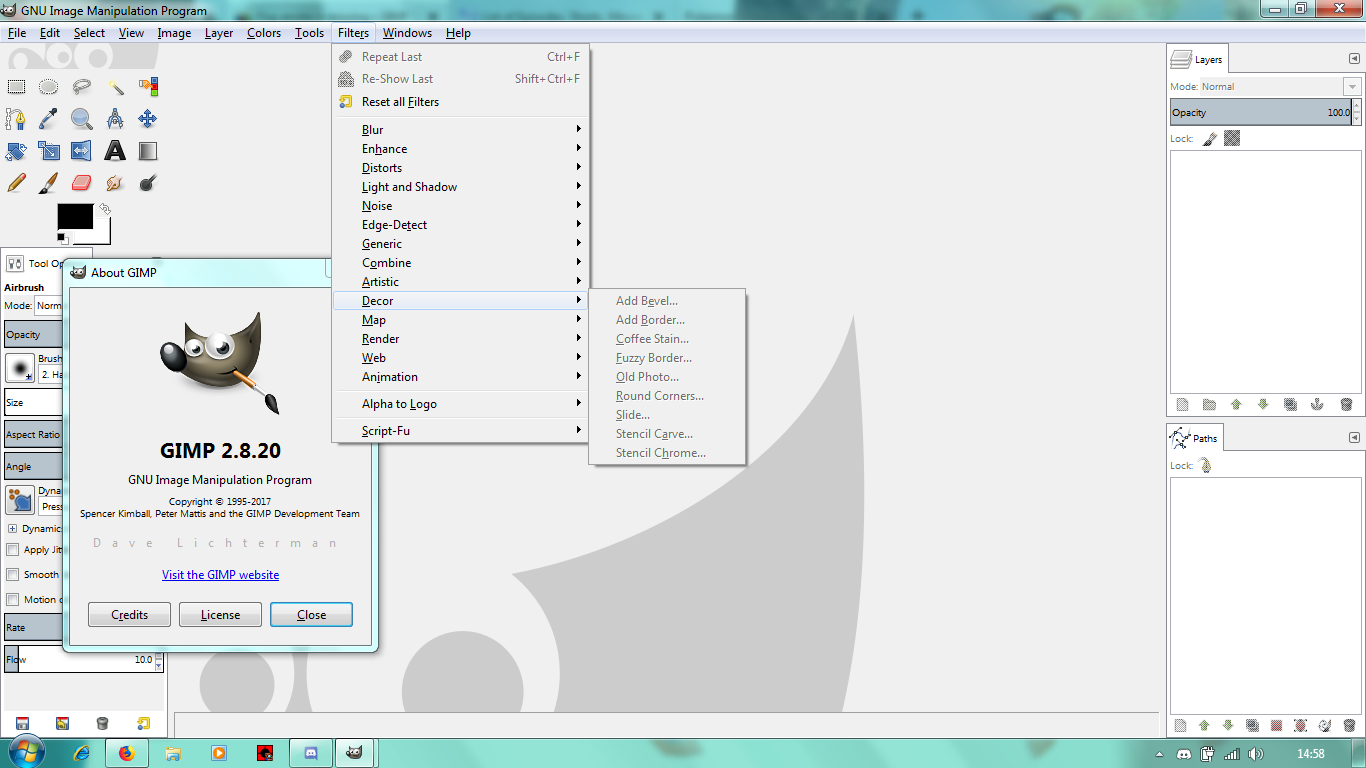Choose Reset all Filters

461,101
